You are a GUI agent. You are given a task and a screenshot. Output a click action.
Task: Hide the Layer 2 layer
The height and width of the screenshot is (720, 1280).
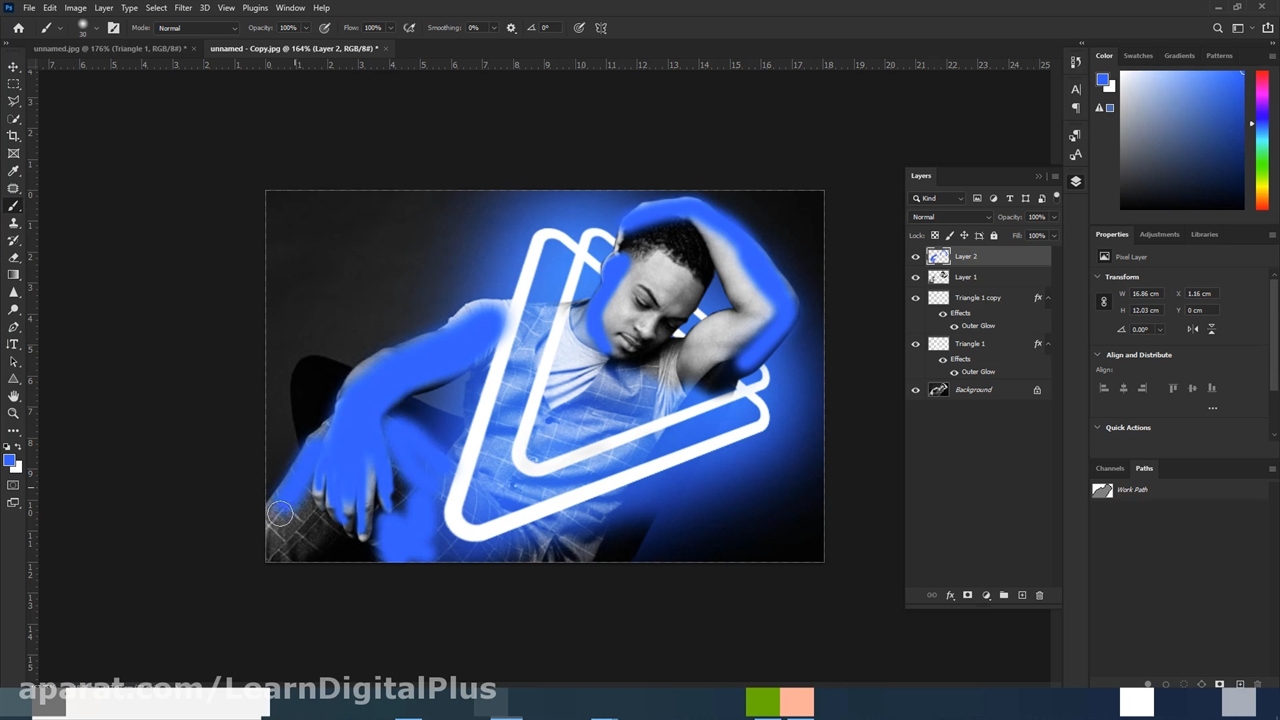(915, 257)
